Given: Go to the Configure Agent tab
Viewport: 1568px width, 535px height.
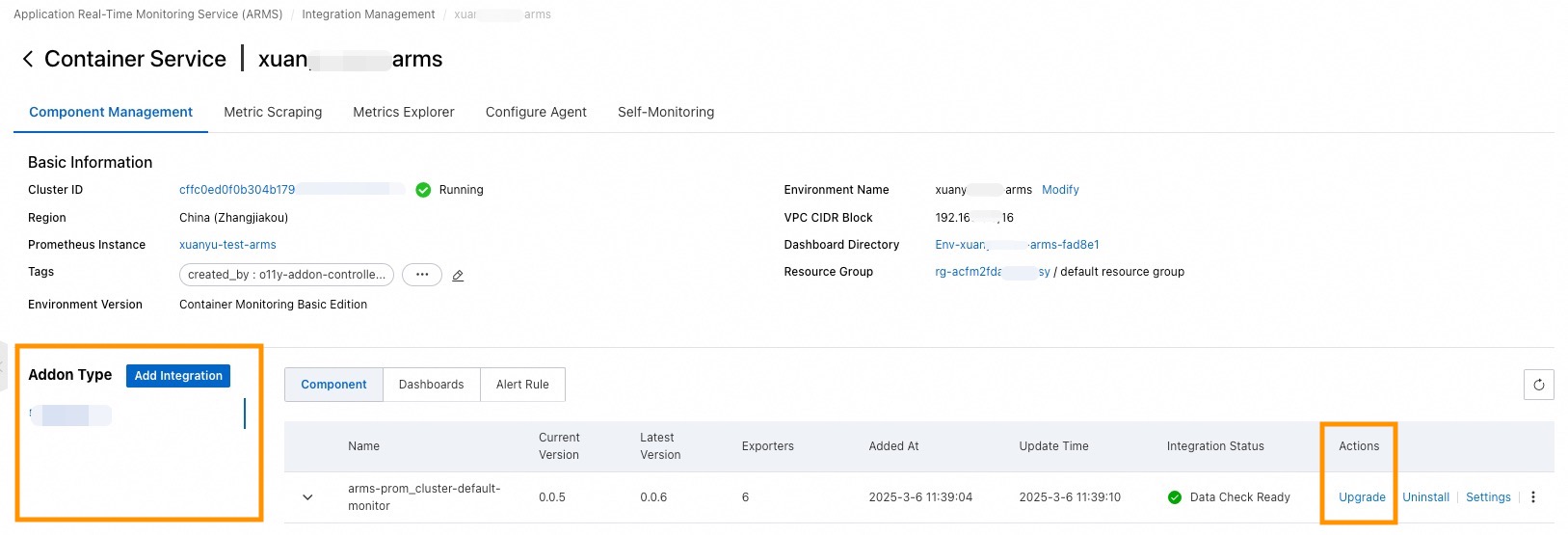Looking at the screenshot, I should click(x=536, y=112).
